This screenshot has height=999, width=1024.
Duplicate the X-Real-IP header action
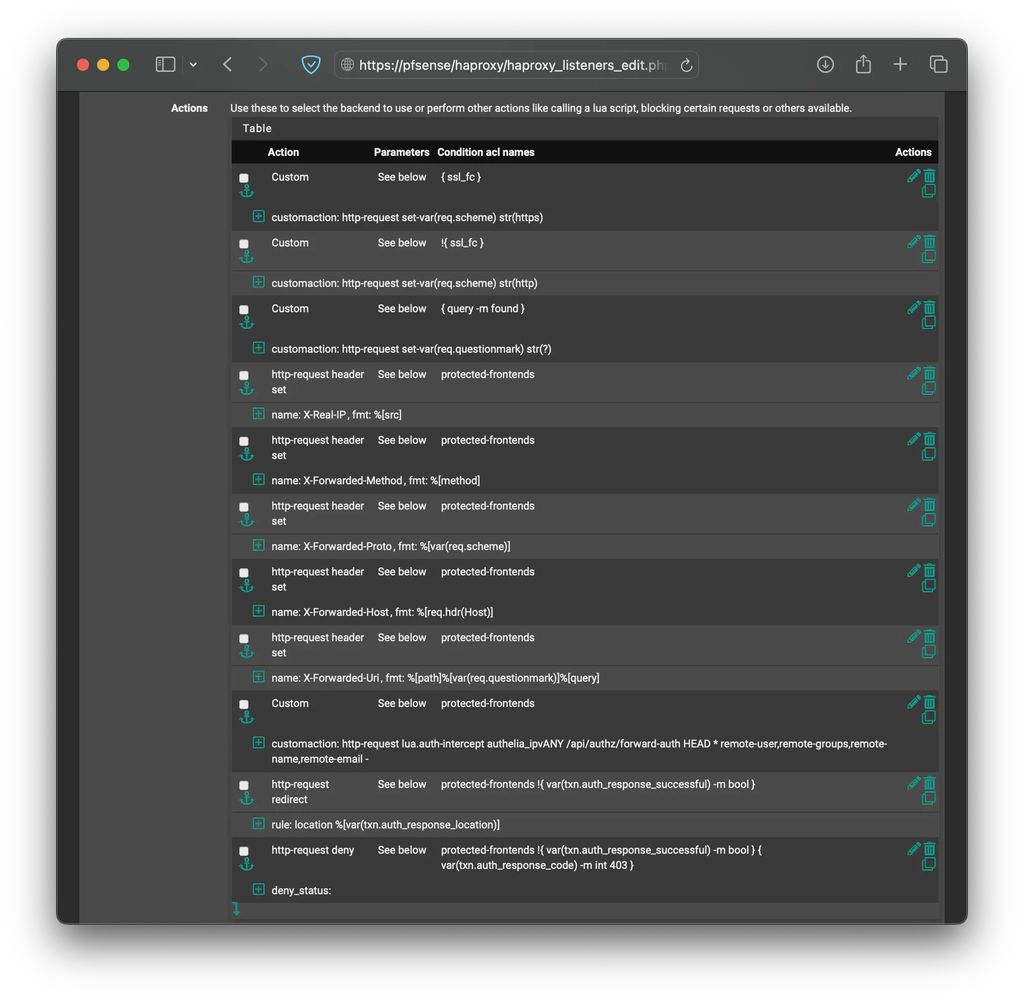click(929, 390)
